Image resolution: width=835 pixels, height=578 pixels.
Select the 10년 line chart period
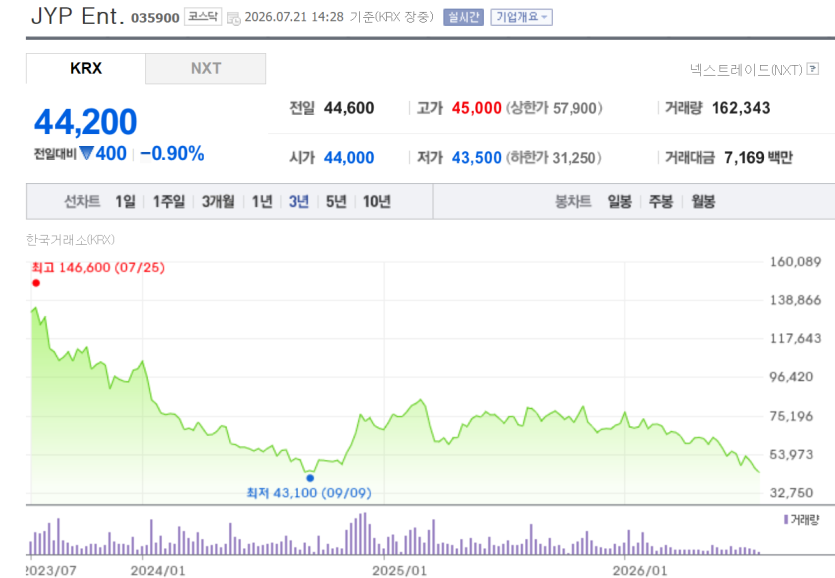[x=376, y=201]
